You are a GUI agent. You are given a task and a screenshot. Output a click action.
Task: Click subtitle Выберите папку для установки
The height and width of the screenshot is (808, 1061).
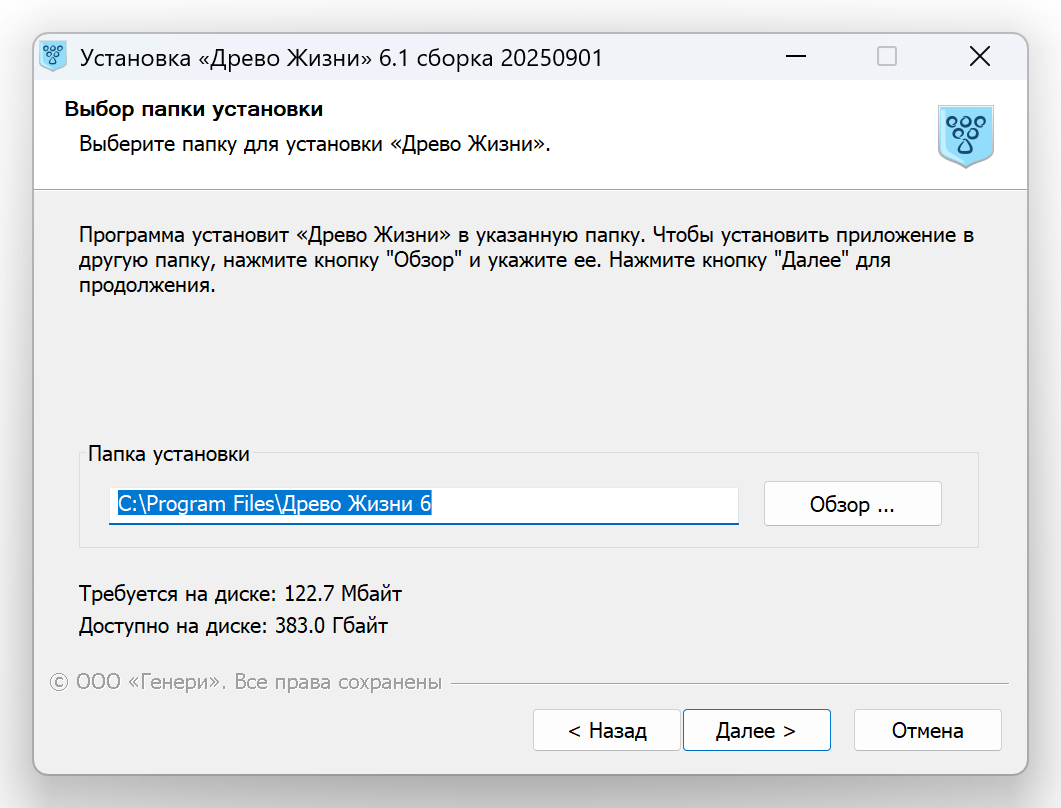pos(315,143)
